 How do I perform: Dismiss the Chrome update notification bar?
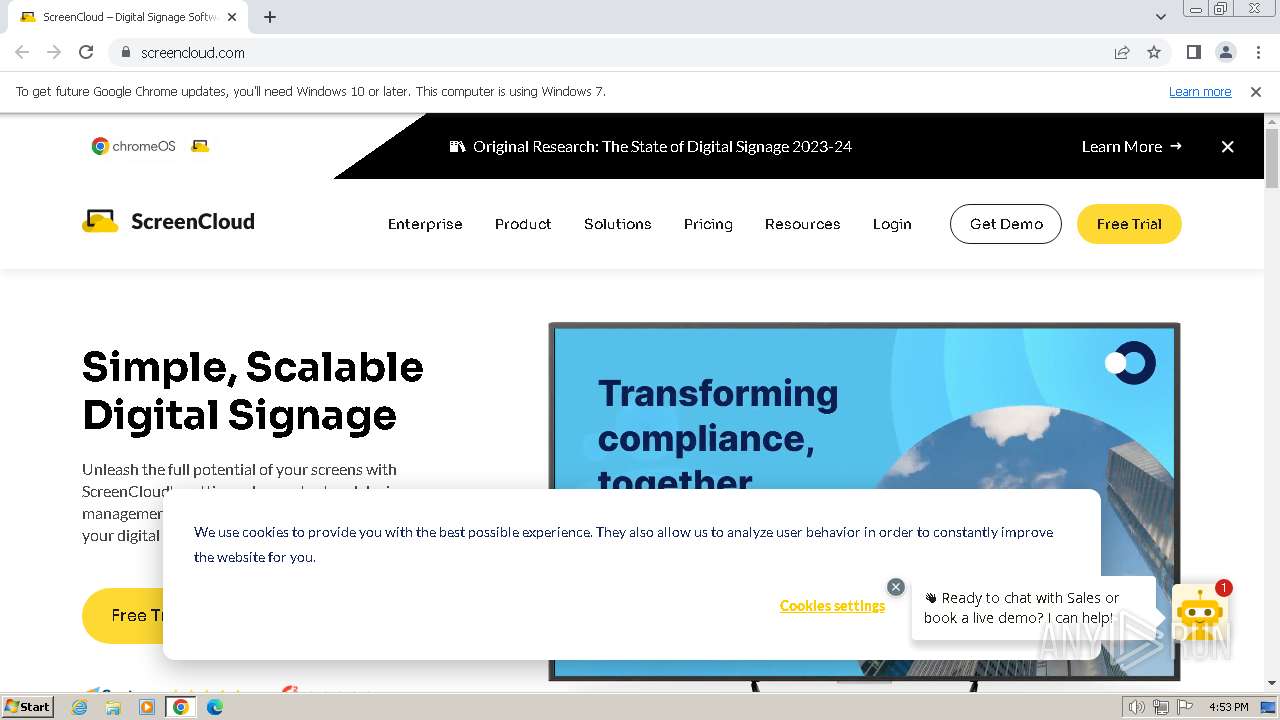tap(1256, 91)
